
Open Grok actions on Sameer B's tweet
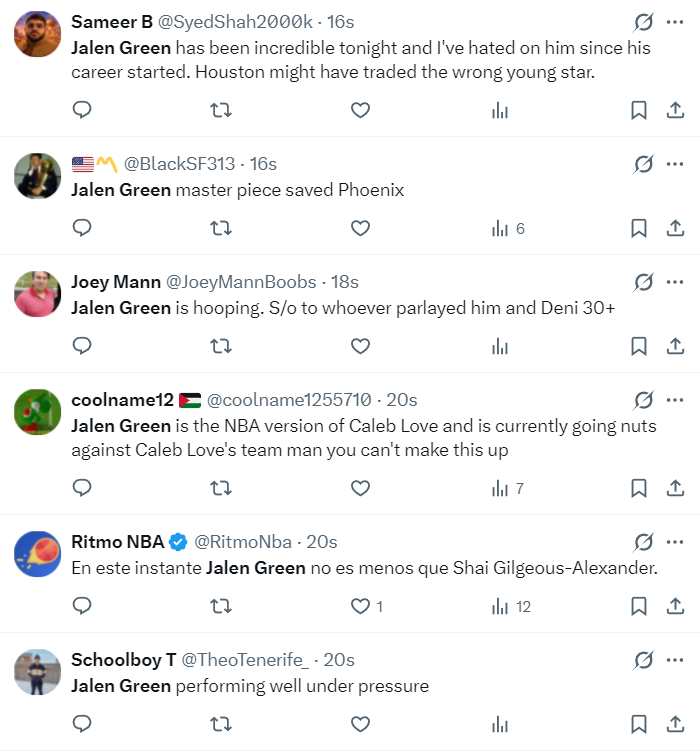(x=644, y=22)
